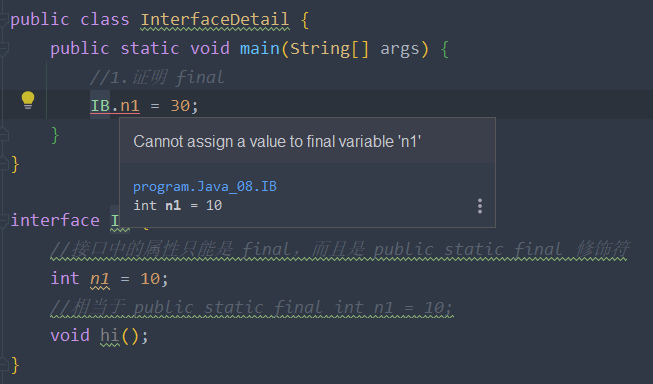The height and width of the screenshot is (384, 653).
Task: Collapse the main method fold marker
Action: [3, 49]
